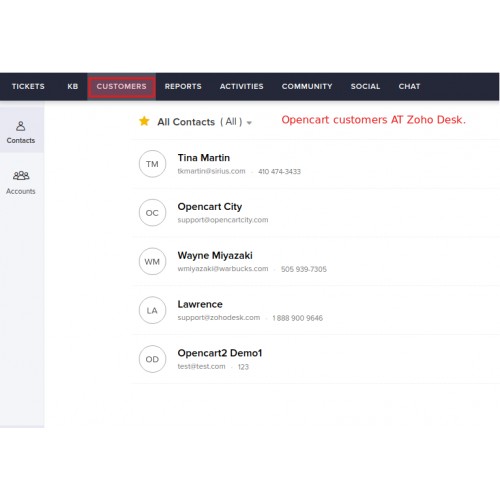
Task: Select the TM avatar for Tina Martin
Action: coord(152,164)
